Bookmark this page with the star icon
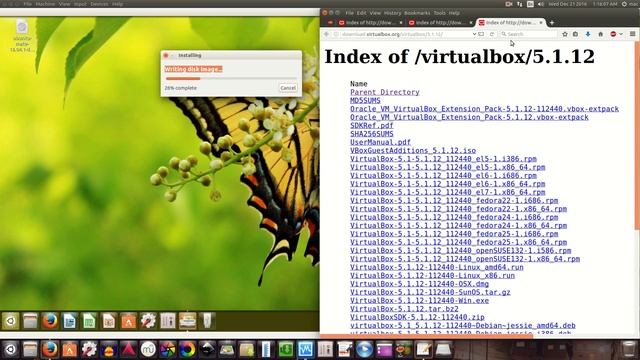 [565, 34]
